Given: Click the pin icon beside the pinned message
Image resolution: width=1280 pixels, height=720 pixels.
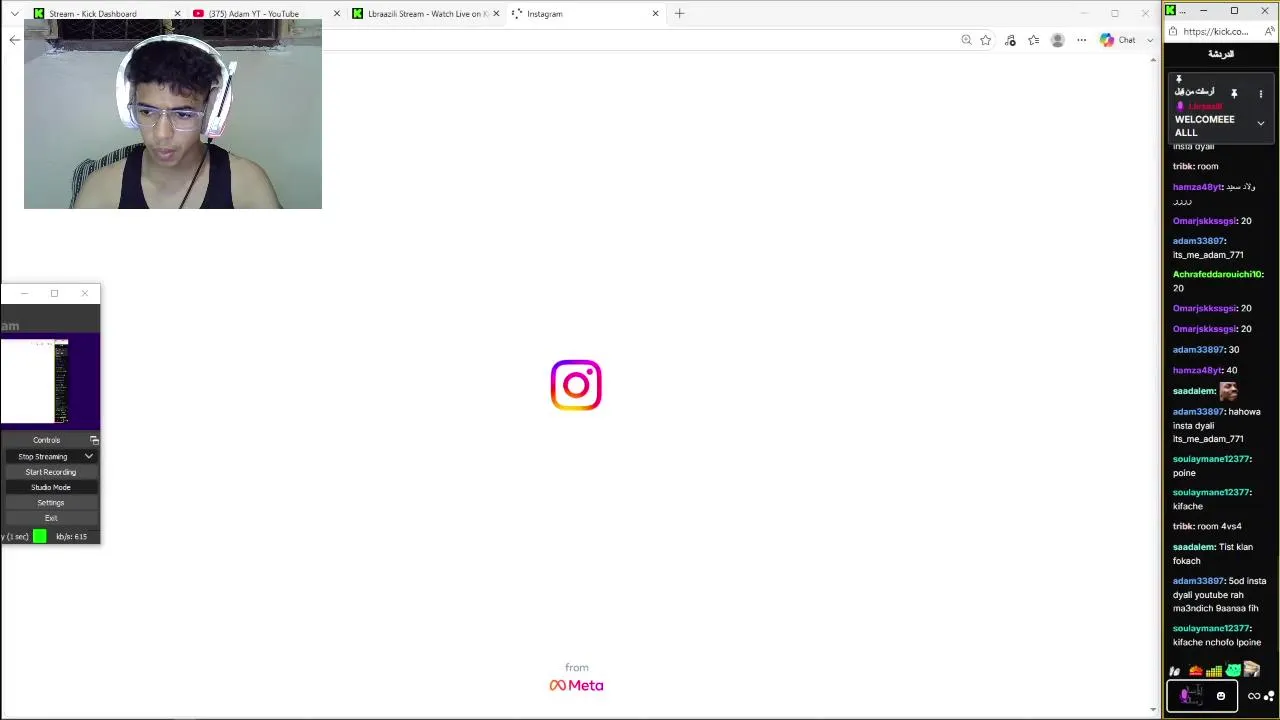Looking at the screenshot, I should click(1234, 94).
